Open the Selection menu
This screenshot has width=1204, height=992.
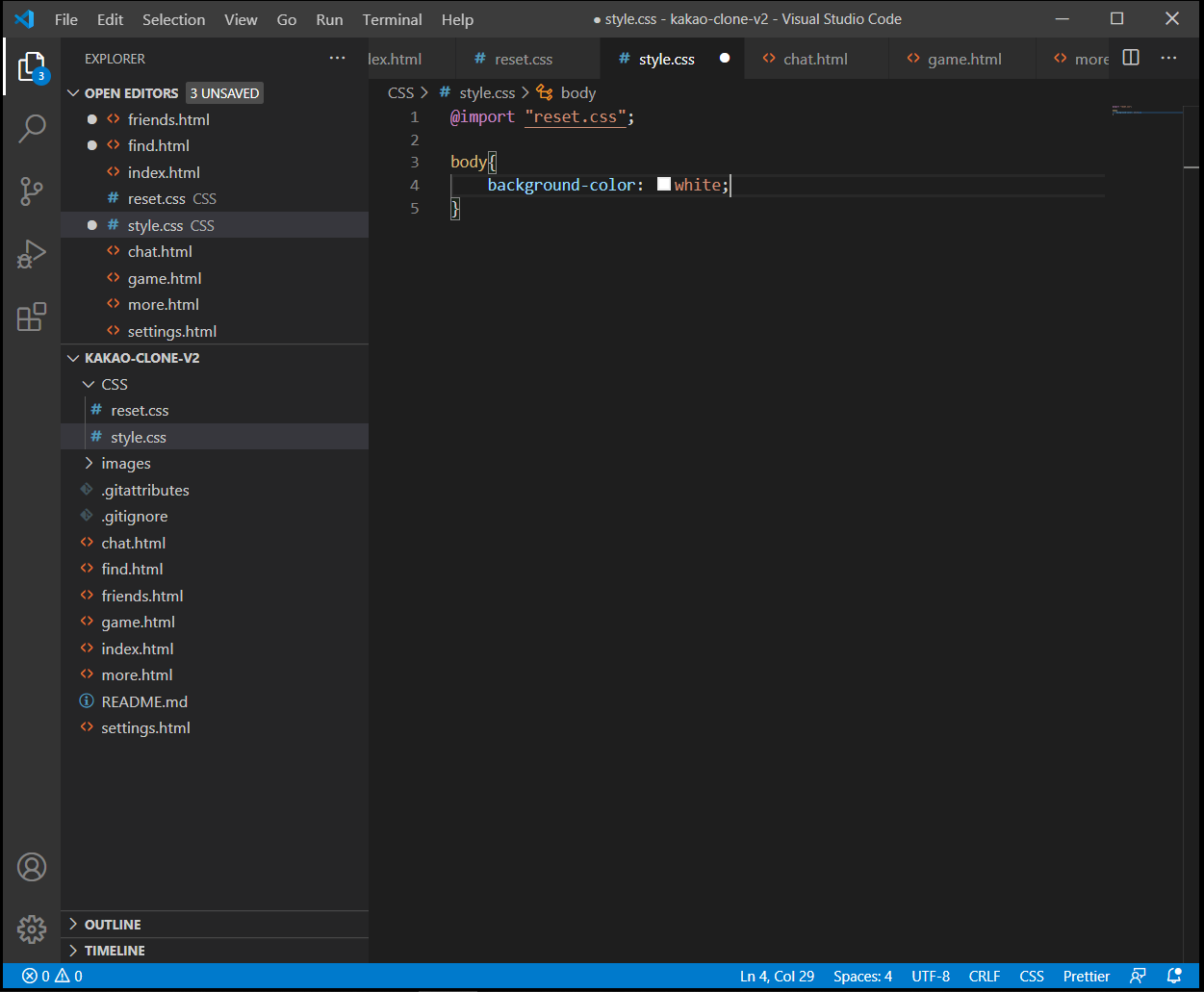[174, 19]
